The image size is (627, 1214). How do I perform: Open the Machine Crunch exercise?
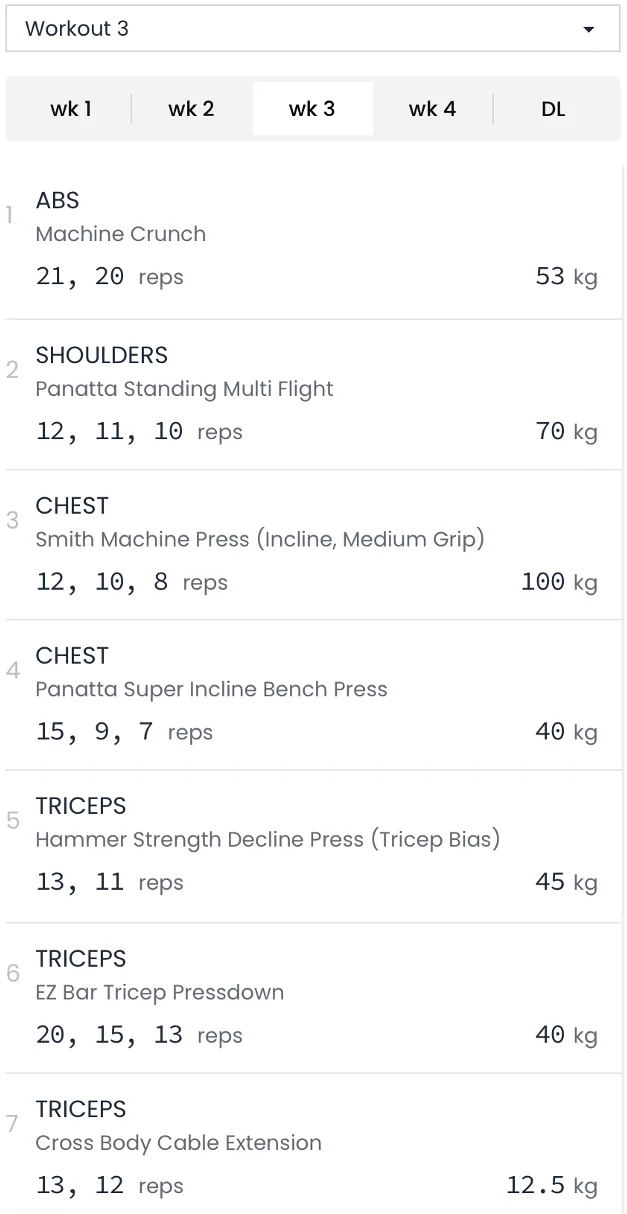pyautogui.click(x=121, y=234)
